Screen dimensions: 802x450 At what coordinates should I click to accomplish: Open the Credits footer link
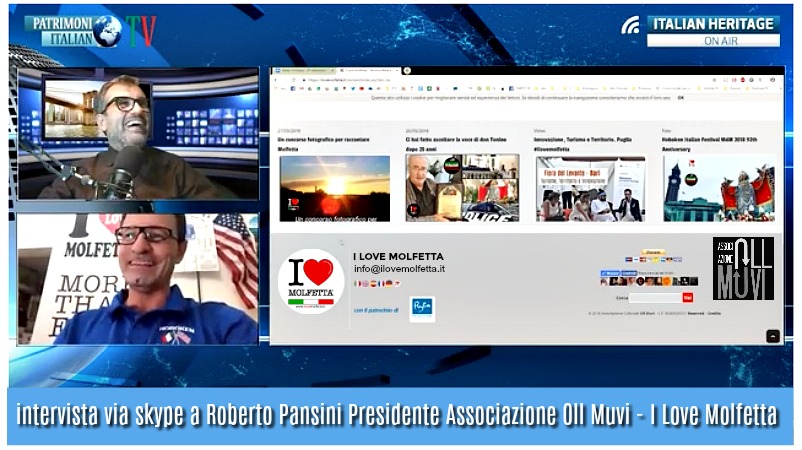tap(714, 313)
